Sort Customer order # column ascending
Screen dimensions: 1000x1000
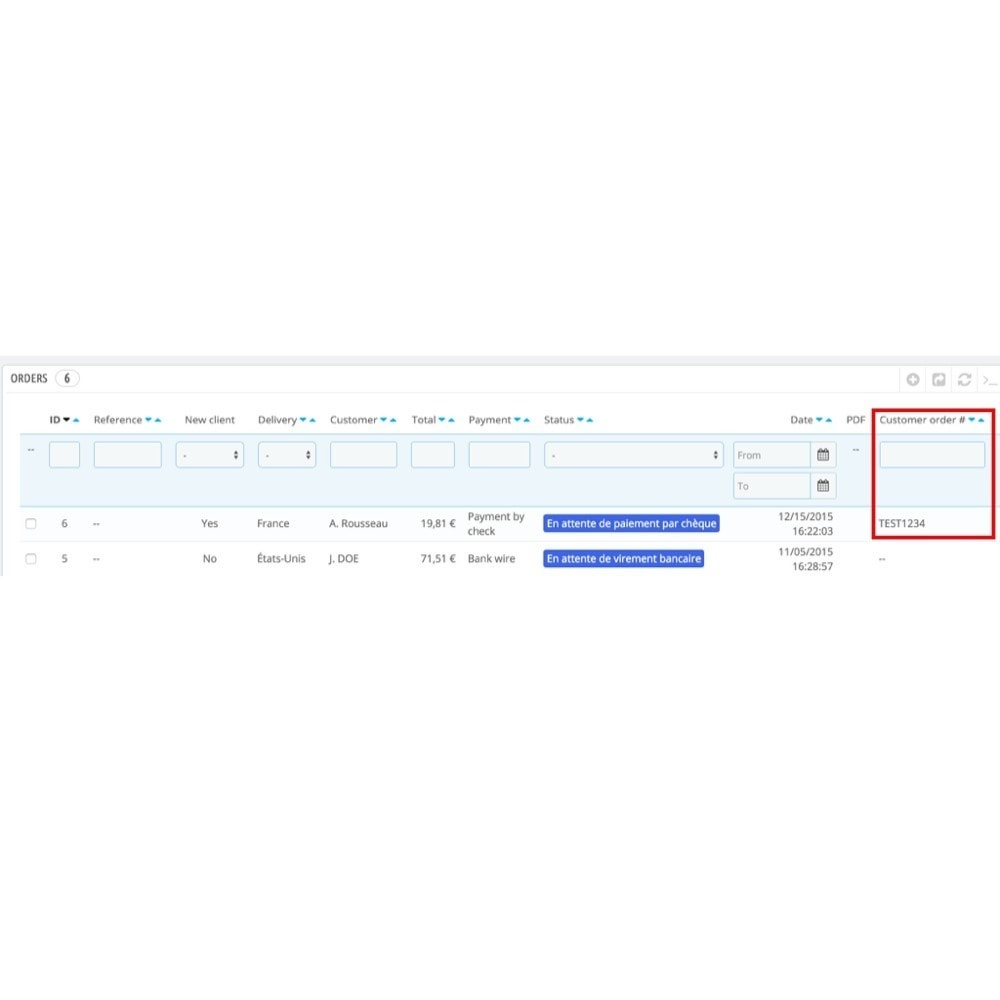981,420
